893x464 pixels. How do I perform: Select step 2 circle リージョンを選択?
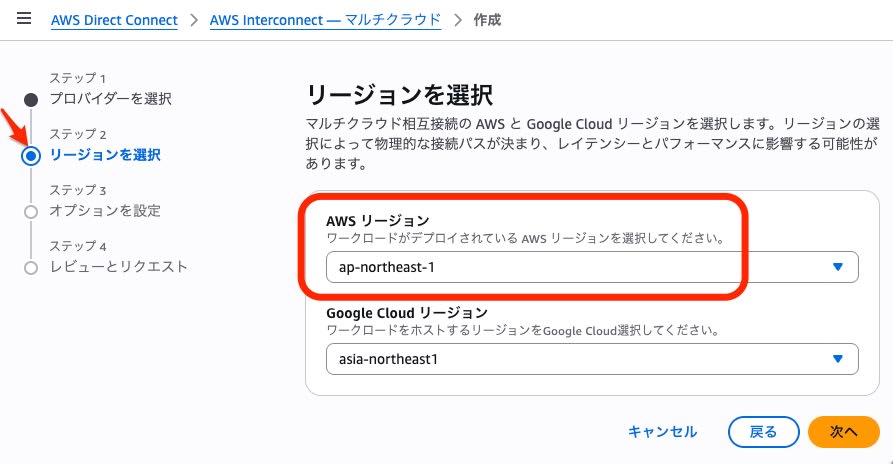(31, 155)
